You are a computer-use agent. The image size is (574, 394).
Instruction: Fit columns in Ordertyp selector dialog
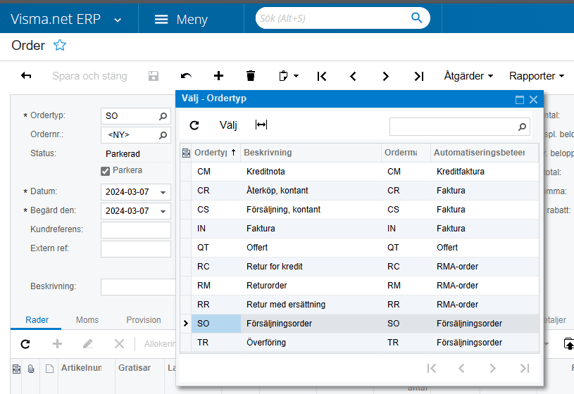pos(261,125)
